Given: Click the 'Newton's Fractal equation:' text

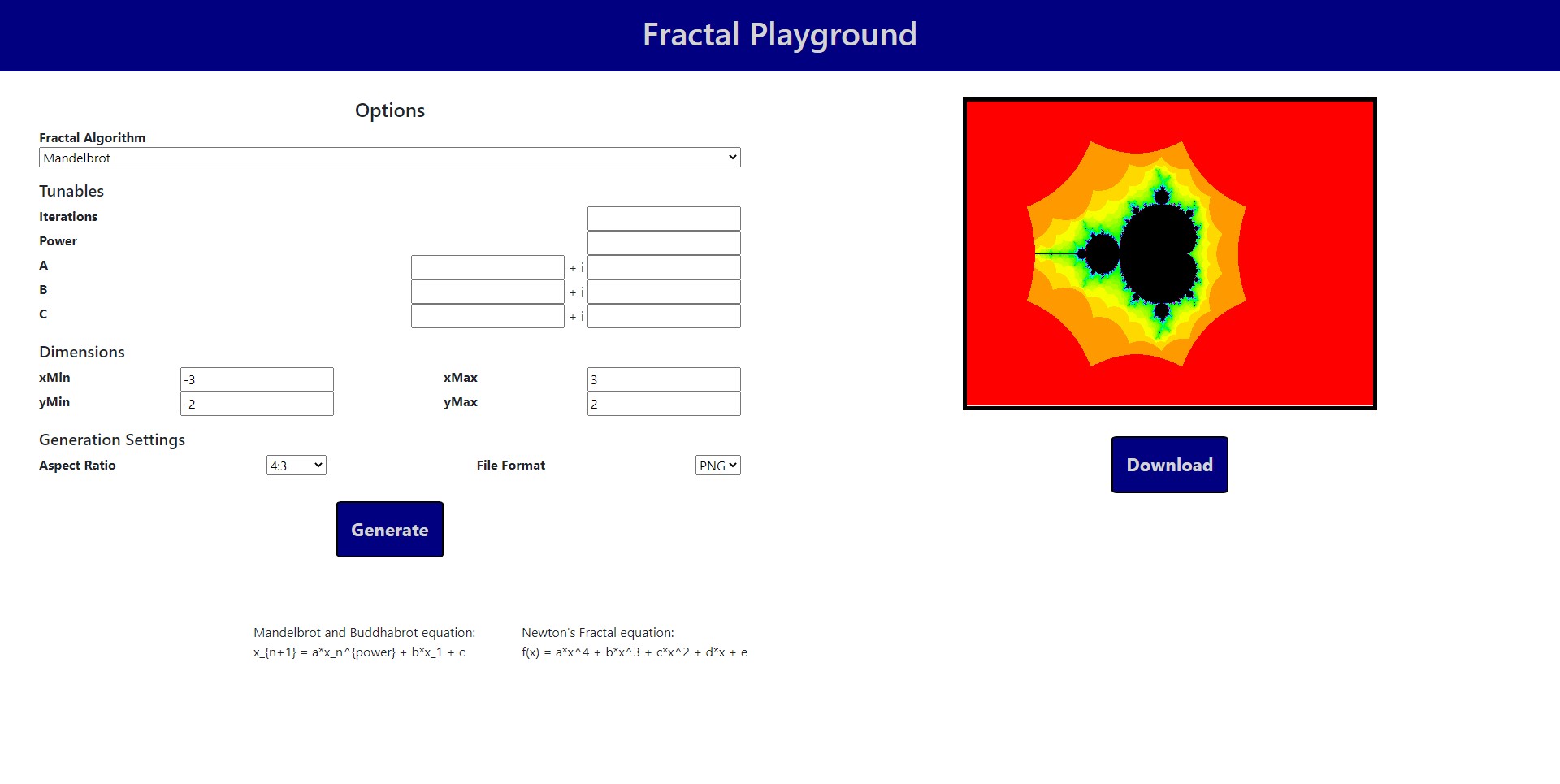Looking at the screenshot, I should 598,633.
